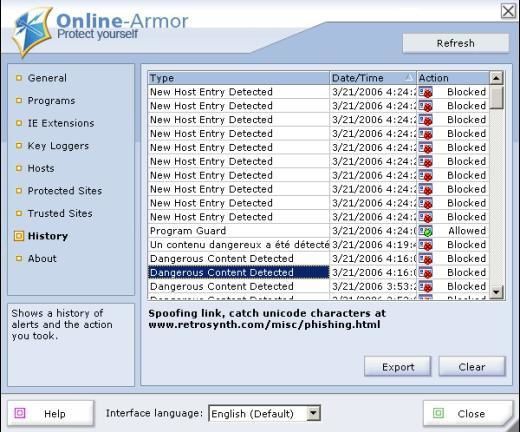Viewport: 520px width, 432px height.
Task: Click the history list scroll up arrow
Action: click(496, 78)
